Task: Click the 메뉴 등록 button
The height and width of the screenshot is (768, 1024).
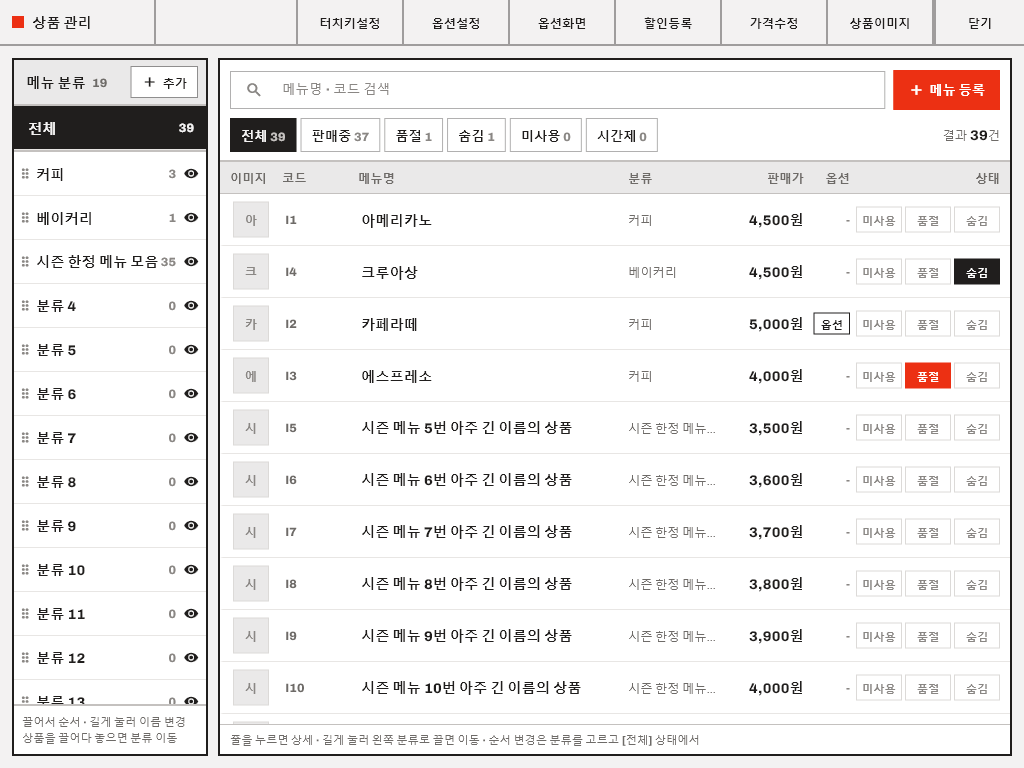Action: (946, 89)
